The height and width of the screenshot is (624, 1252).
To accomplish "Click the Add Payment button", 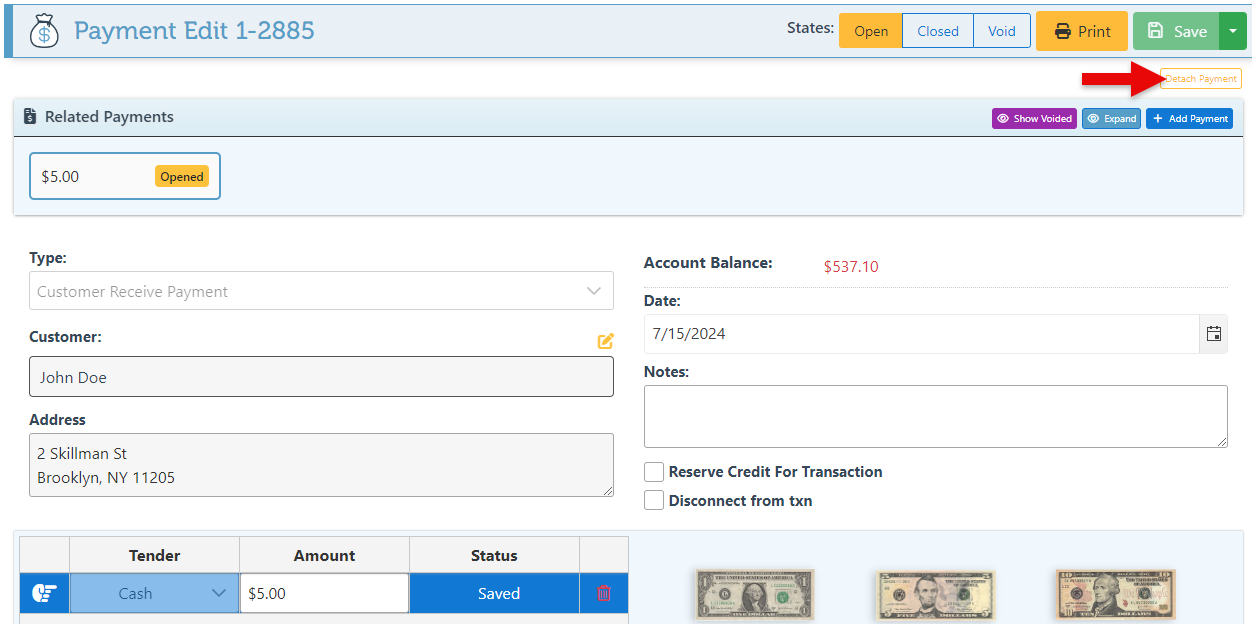I will click(x=1189, y=119).
